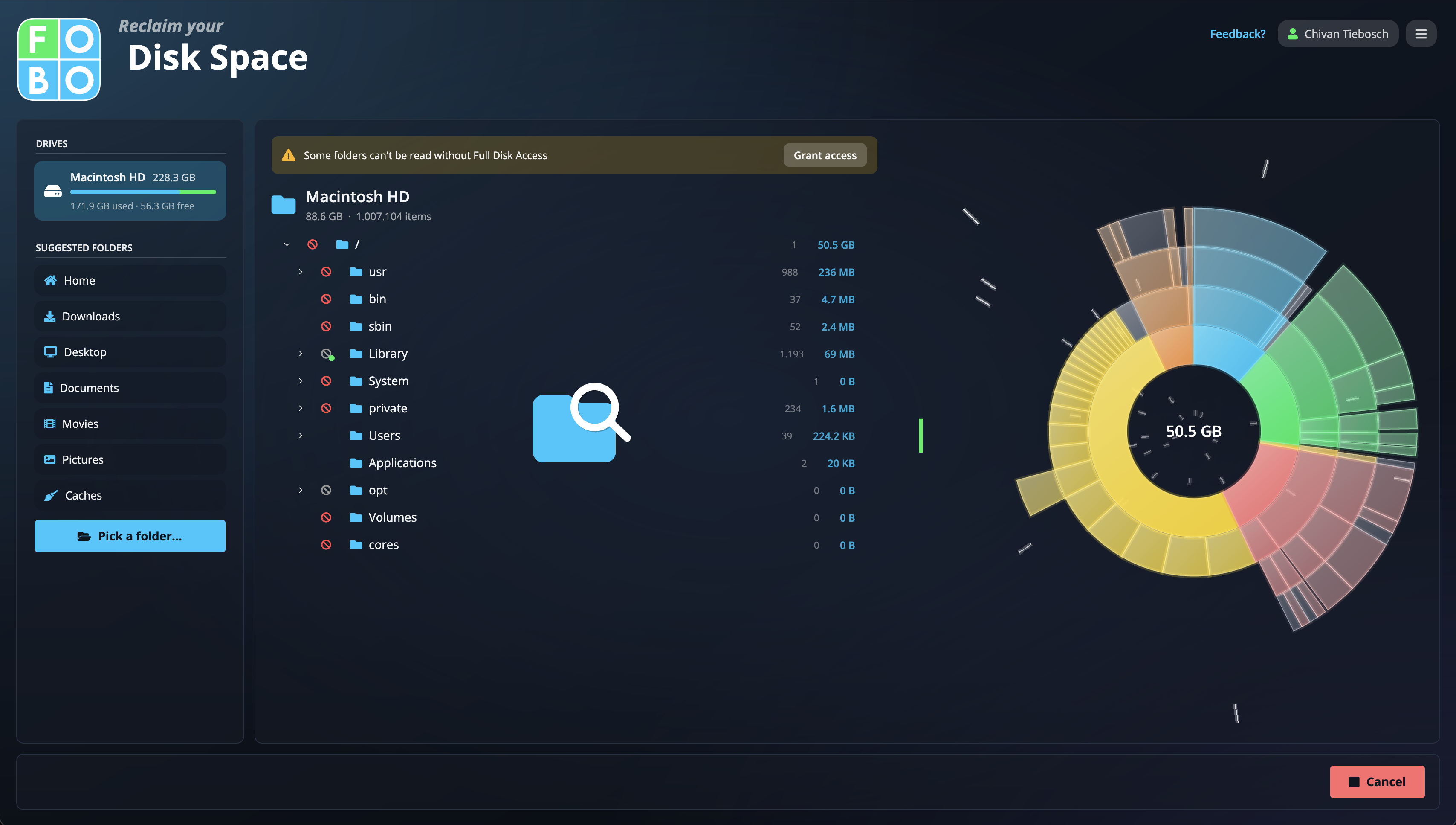The height and width of the screenshot is (825, 1456).
Task: Click the user avatar icon beside Chivan Tiebosch
Action: 1292,34
